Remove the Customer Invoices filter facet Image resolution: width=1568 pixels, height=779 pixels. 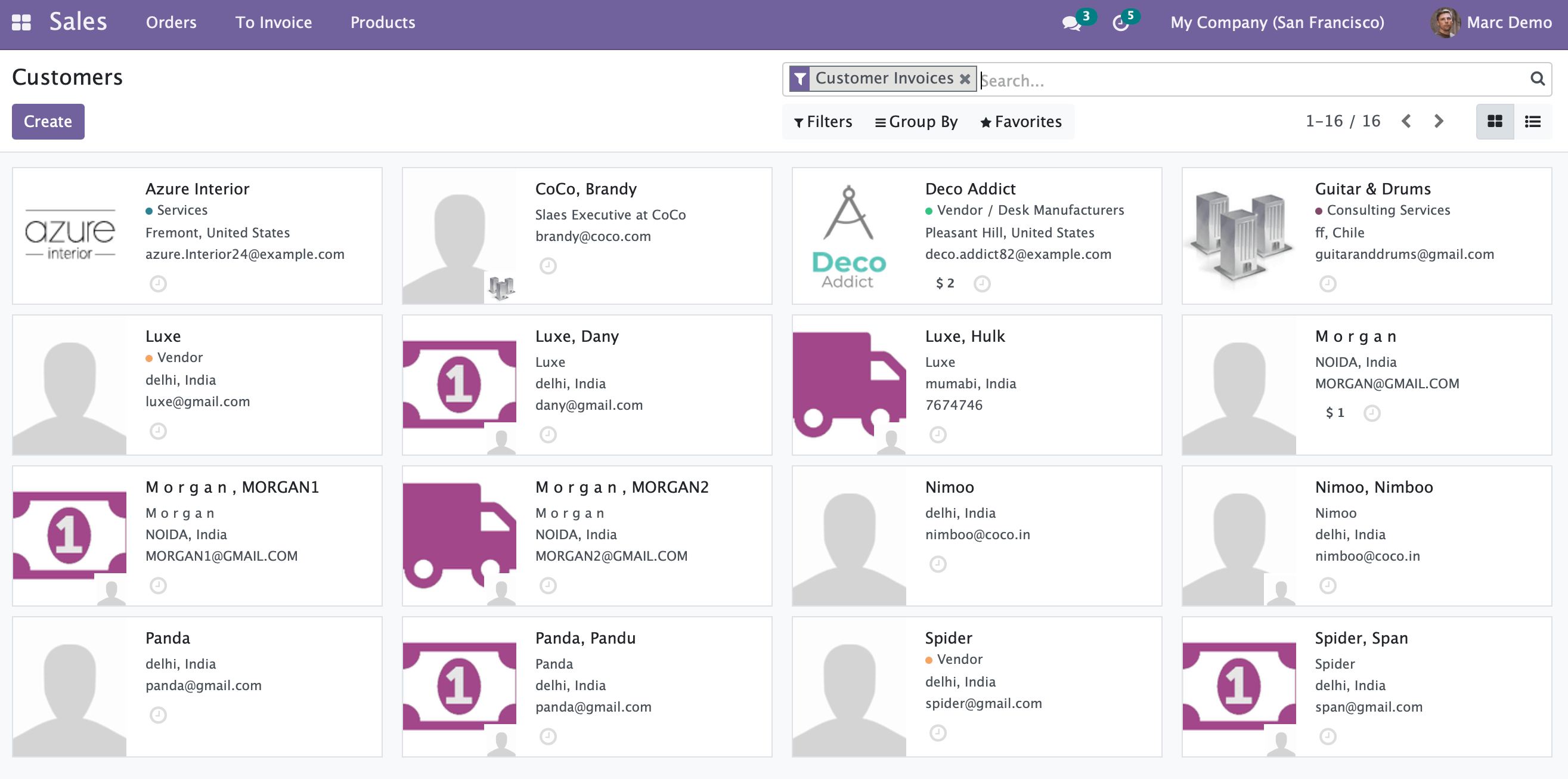click(x=965, y=79)
